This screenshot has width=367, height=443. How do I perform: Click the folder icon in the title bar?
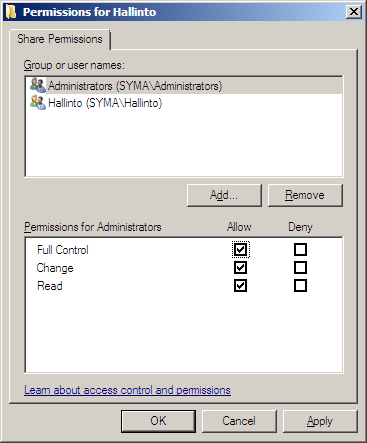11,12
